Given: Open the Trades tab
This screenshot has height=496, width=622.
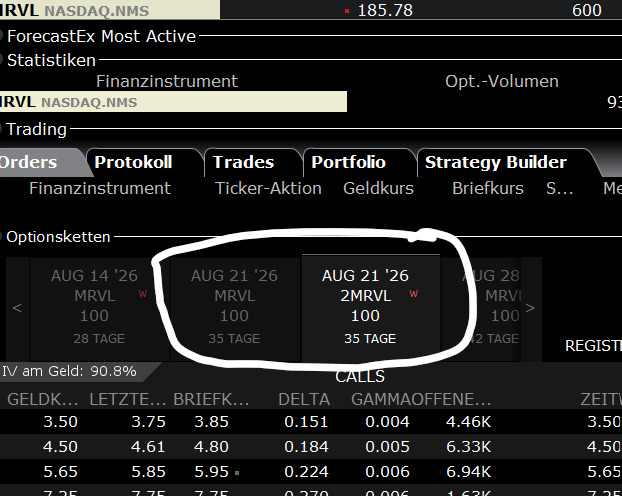Looking at the screenshot, I should click(x=243, y=162).
